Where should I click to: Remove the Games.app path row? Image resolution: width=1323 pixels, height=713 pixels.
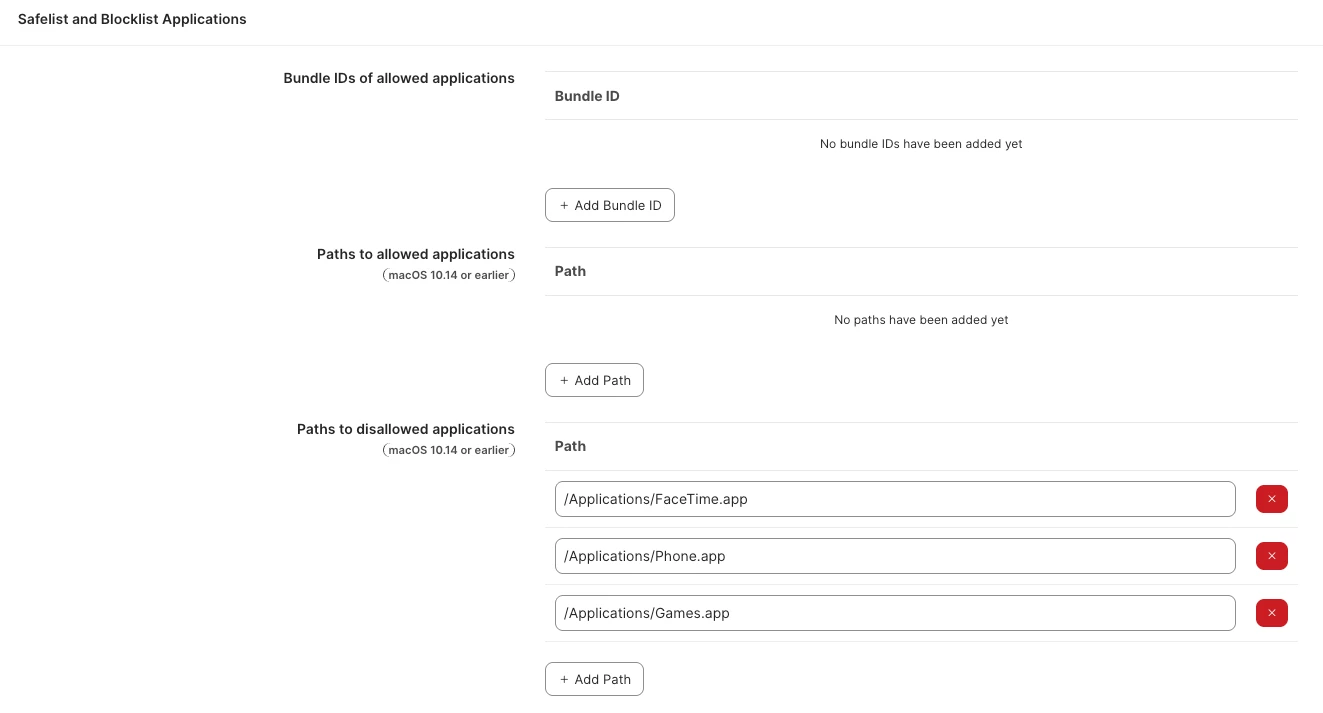(1271, 613)
